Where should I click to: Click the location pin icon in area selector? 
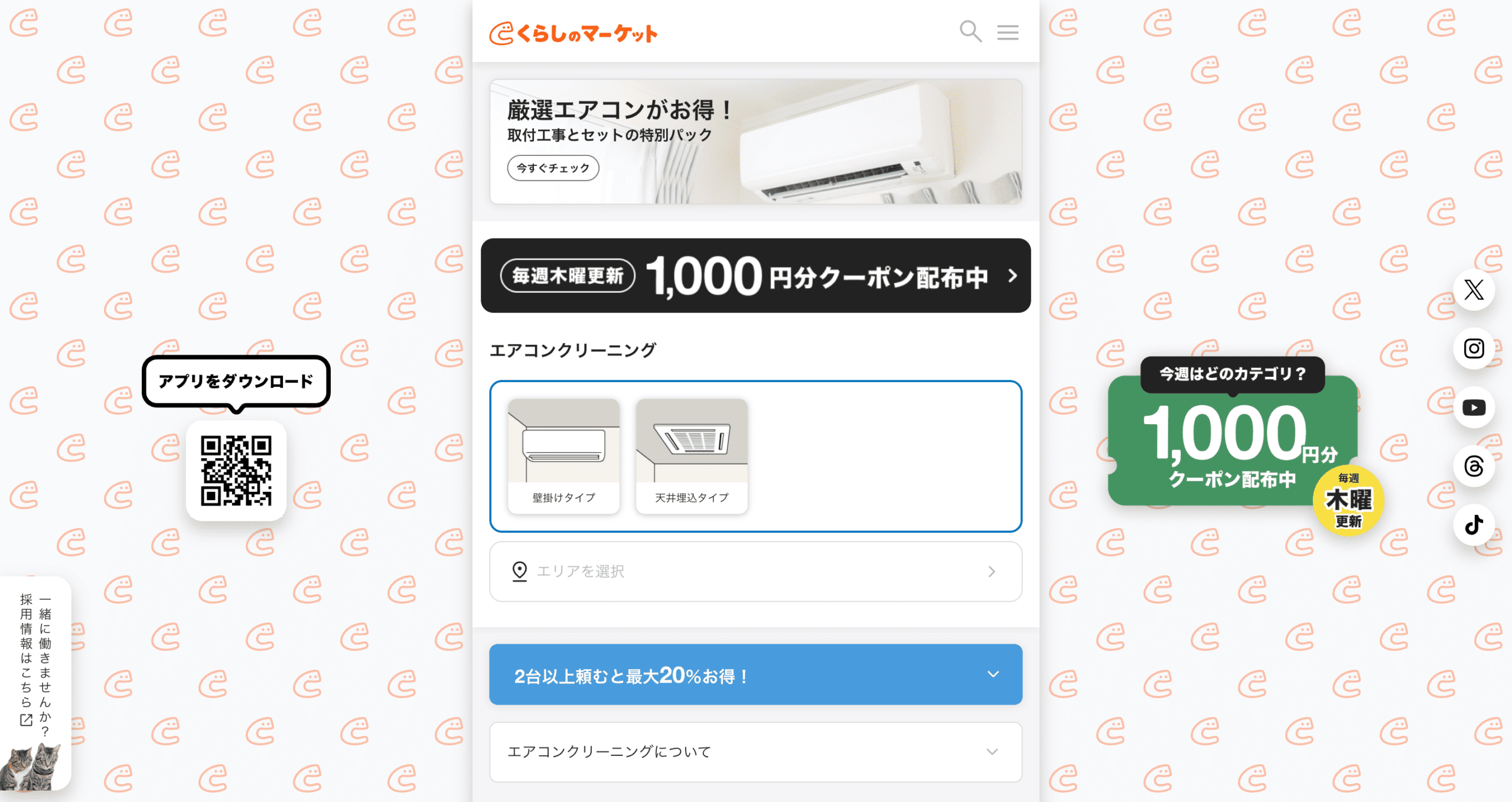[519, 570]
